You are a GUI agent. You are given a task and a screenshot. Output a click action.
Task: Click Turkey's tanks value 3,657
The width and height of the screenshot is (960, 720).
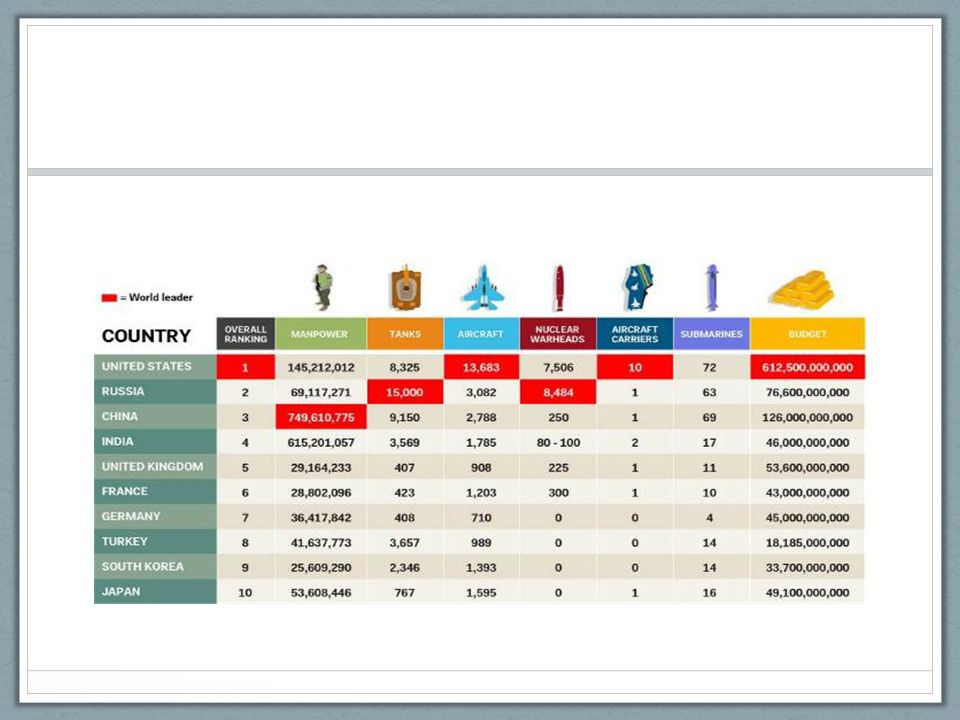tap(405, 543)
